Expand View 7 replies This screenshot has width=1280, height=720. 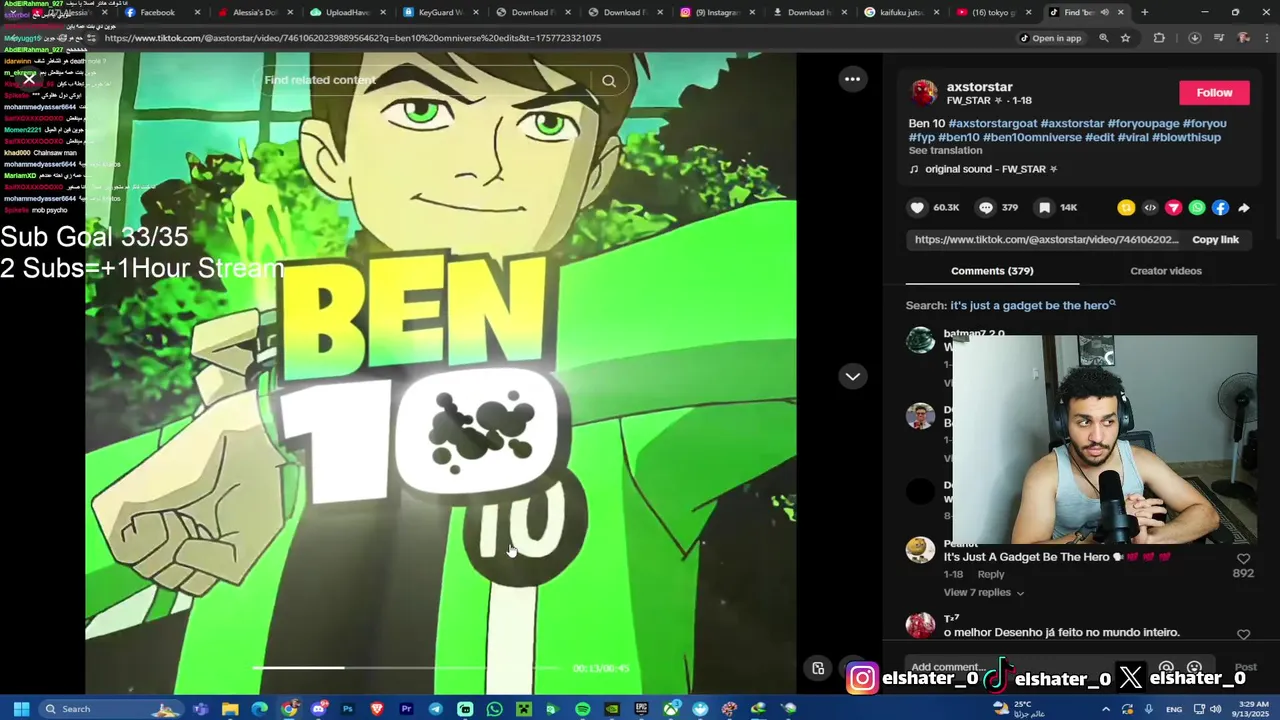(x=984, y=593)
